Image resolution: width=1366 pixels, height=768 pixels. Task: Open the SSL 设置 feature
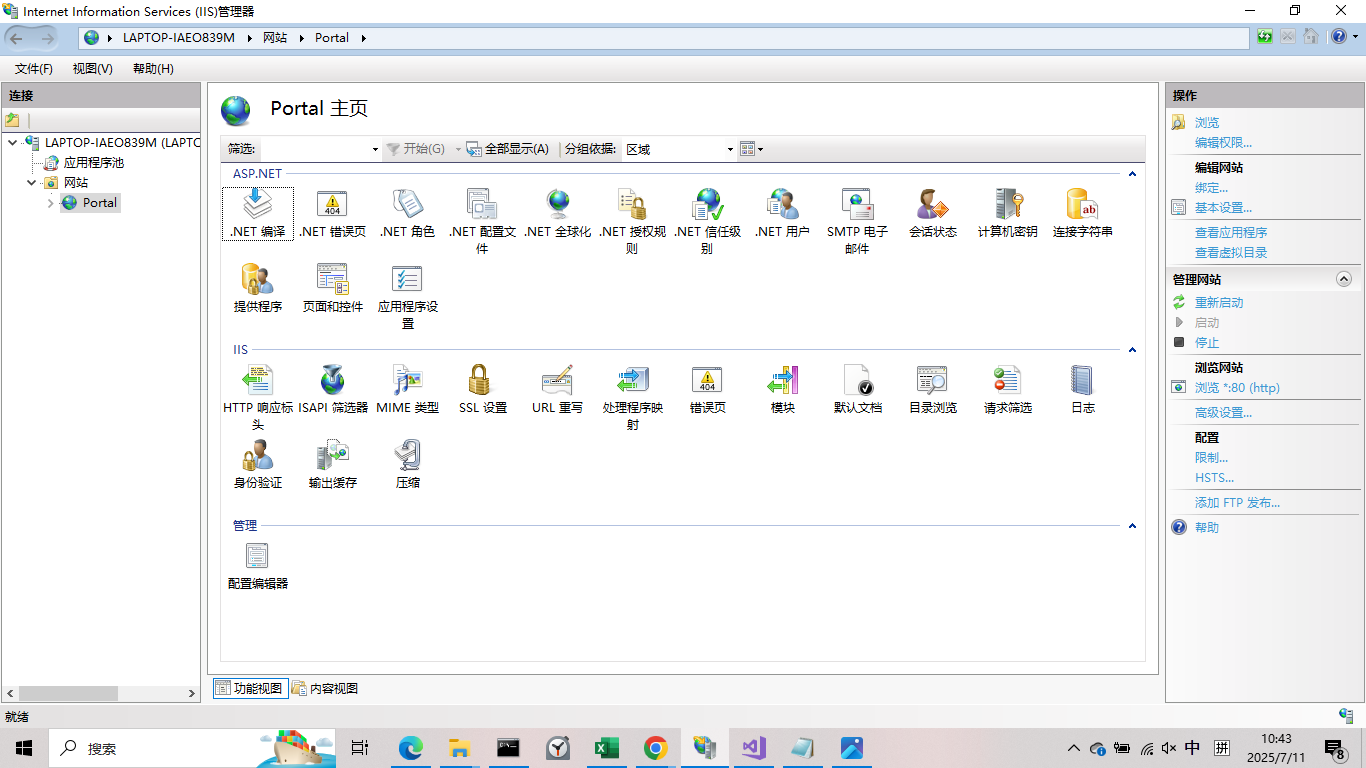[x=482, y=389]
